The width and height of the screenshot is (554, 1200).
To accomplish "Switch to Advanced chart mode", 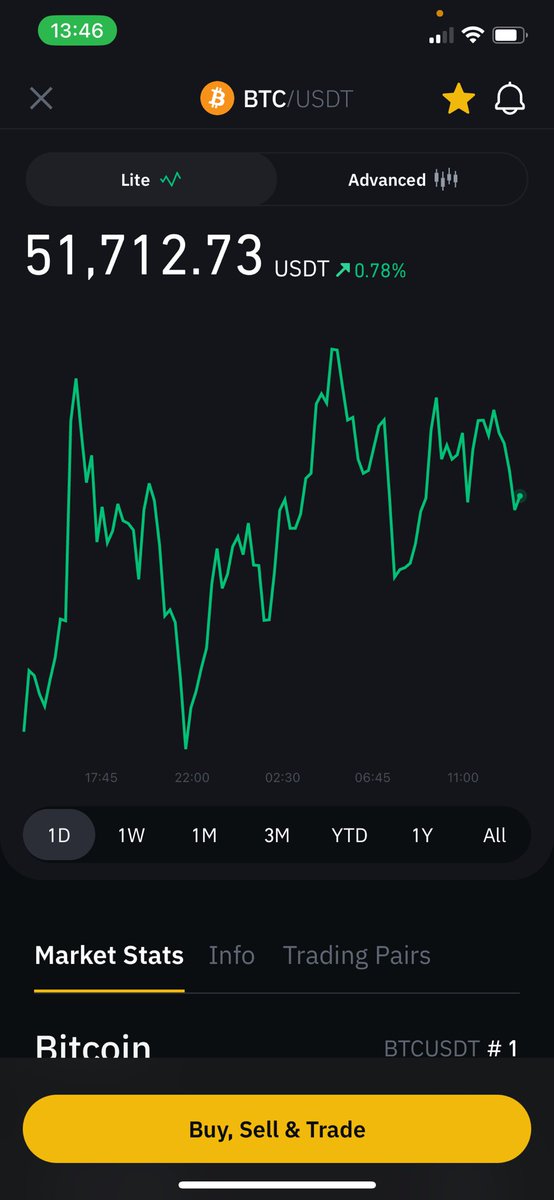I will click(x=402, y=180).
